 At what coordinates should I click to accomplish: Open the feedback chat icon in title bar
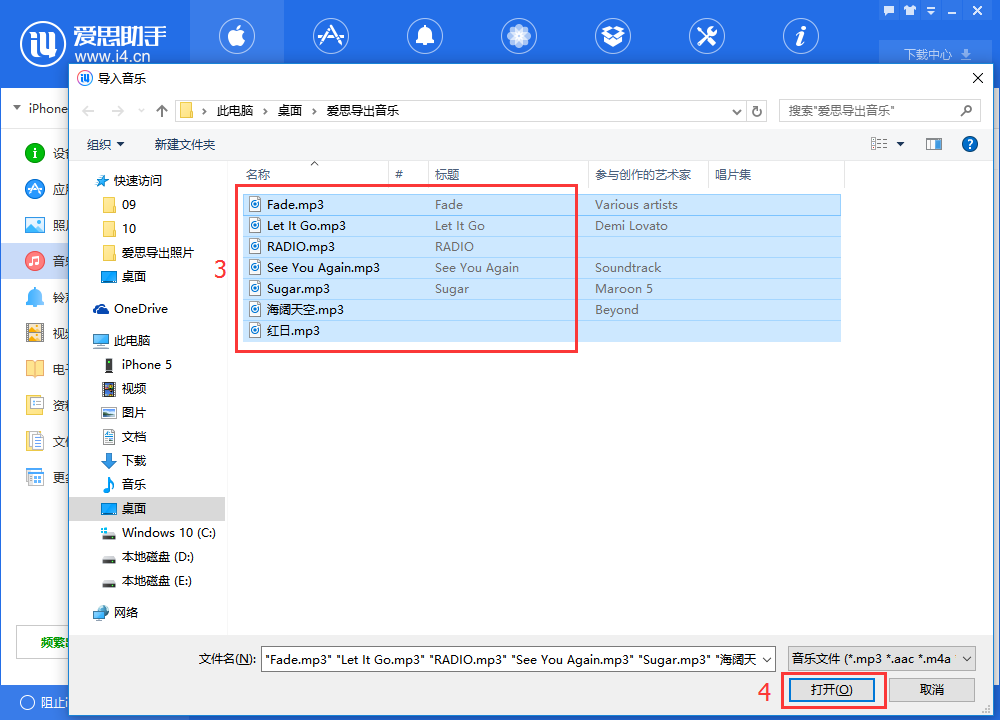click(x=888, y=9)
